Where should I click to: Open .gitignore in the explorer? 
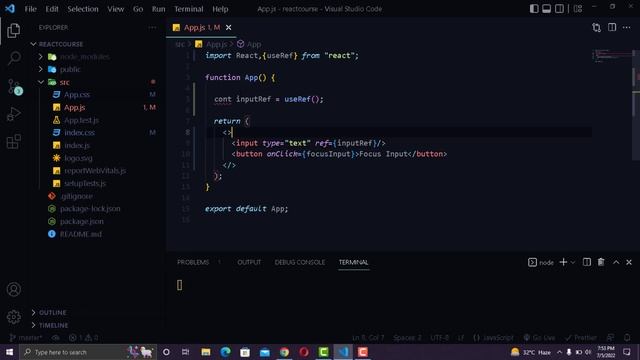pyautogui.click(x=76, y=196)
